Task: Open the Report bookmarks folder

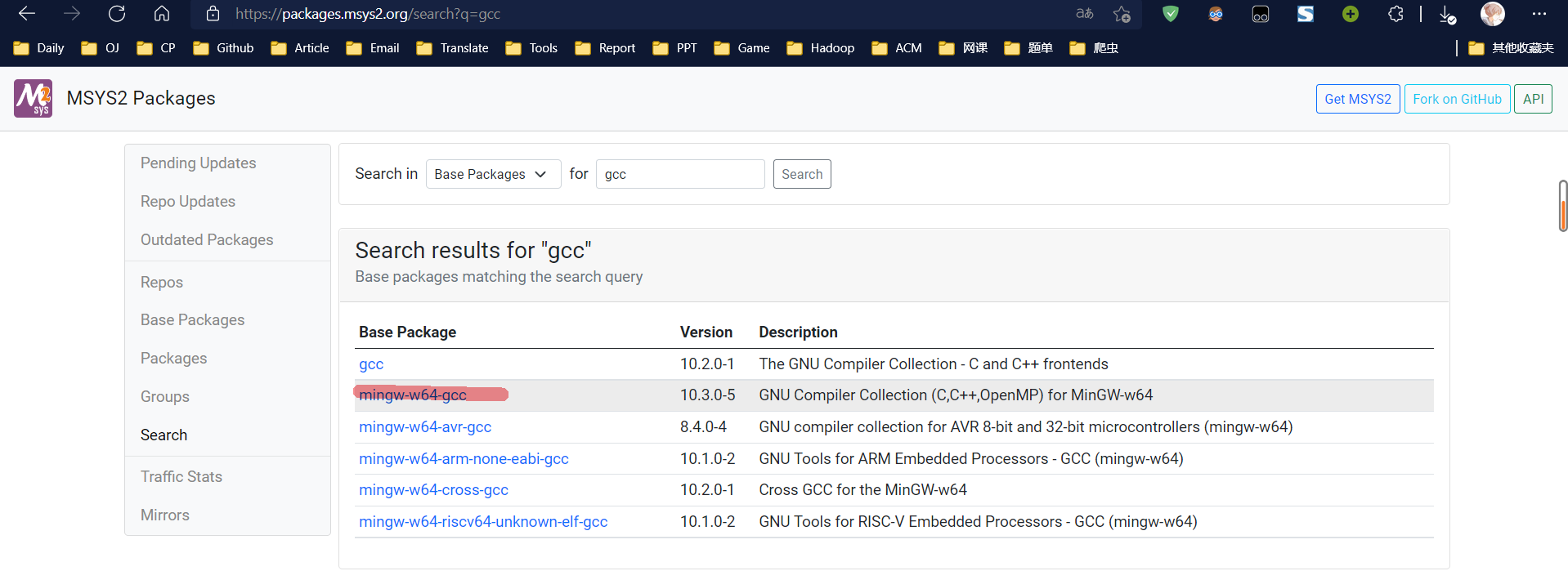Action: 605,48
